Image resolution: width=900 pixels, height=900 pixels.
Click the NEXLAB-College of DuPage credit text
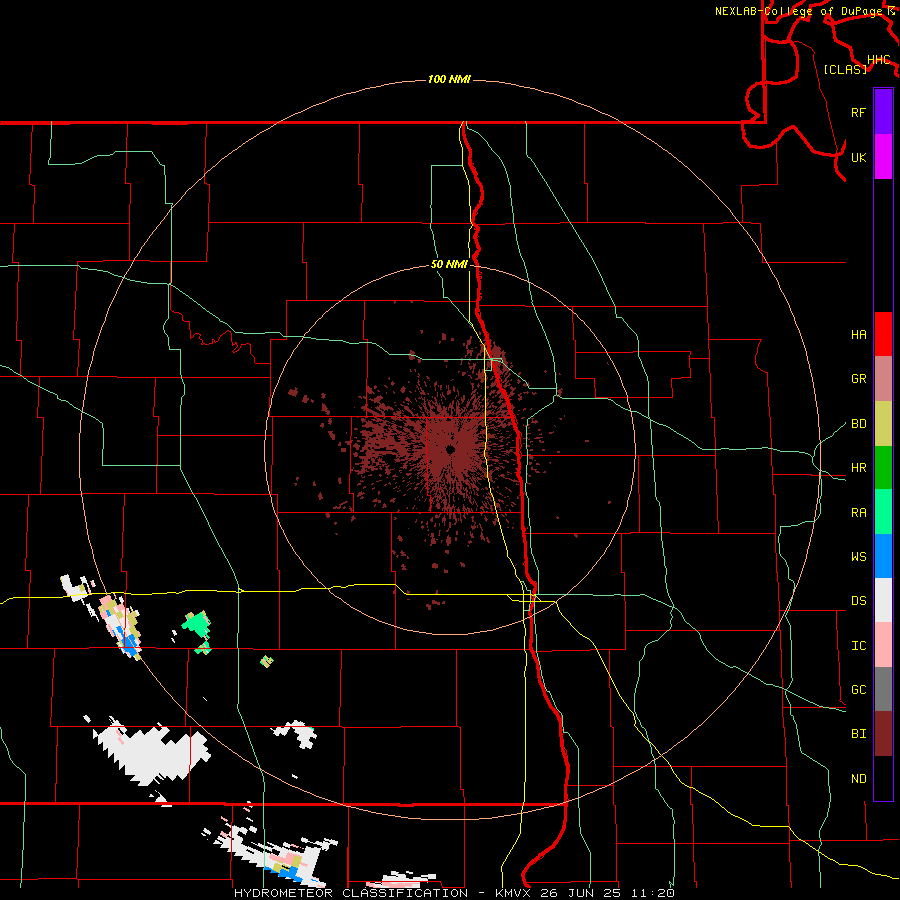point(801,11)
